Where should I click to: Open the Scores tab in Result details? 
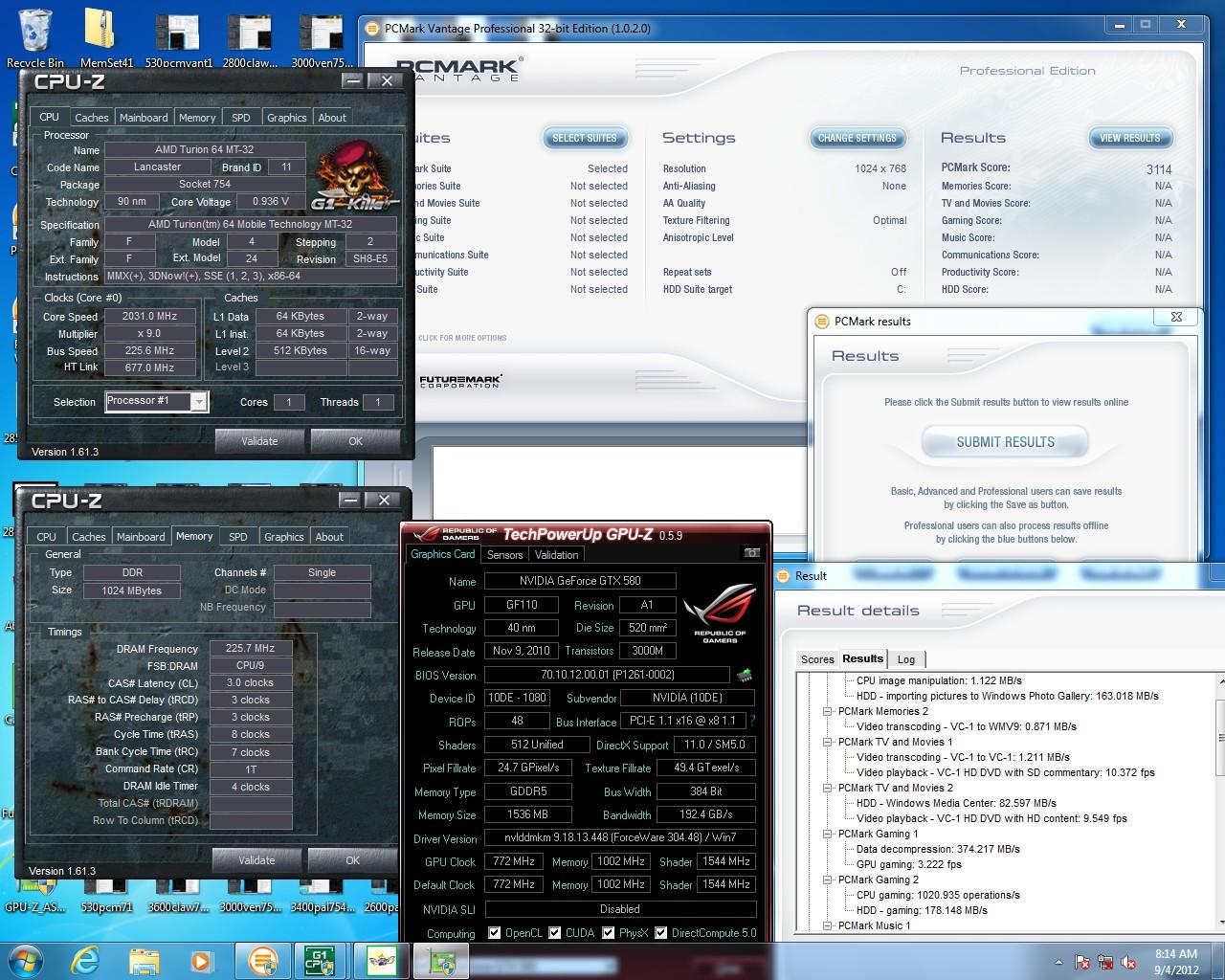[x=817, y=659]
